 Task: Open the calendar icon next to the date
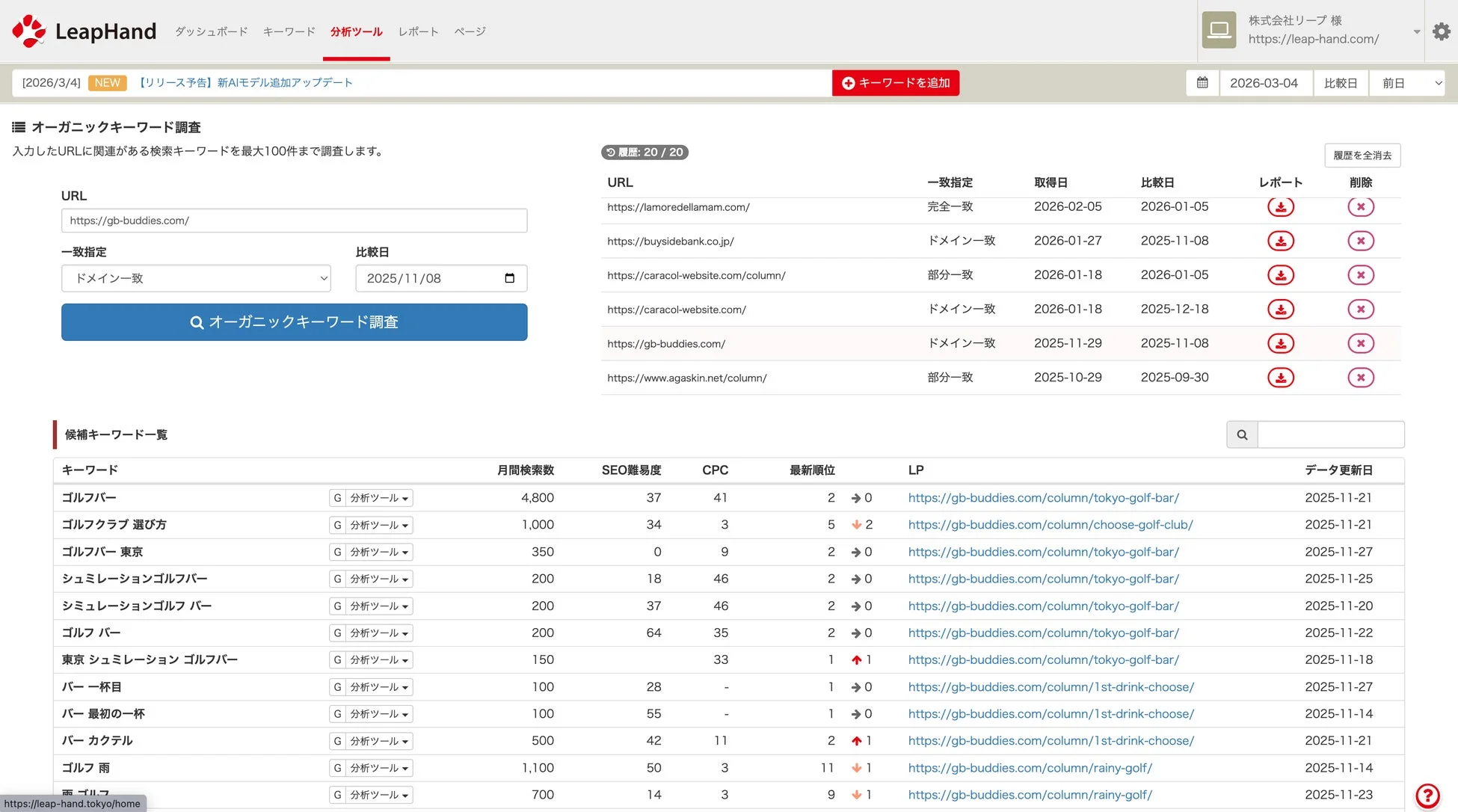tap(1202, 82)
